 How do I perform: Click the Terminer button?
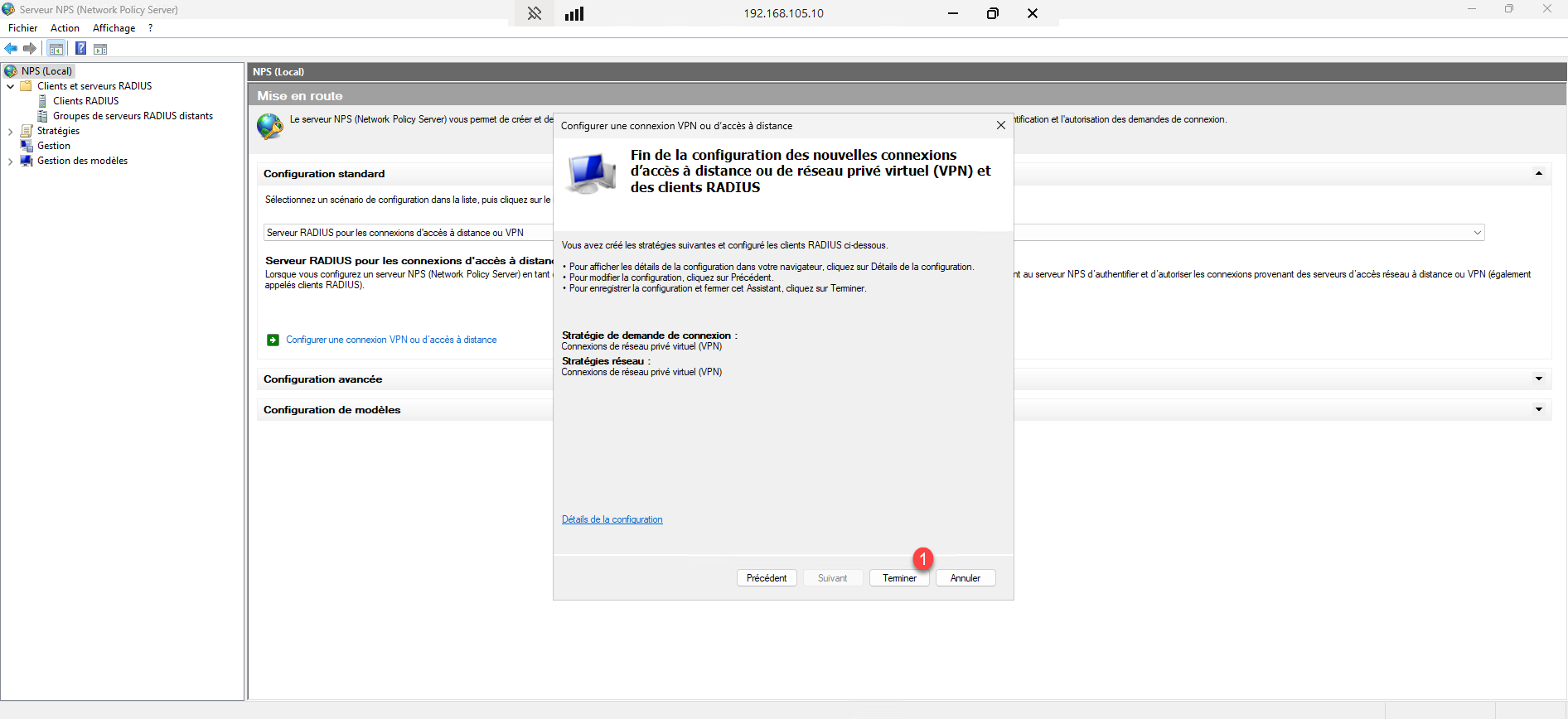899,578
